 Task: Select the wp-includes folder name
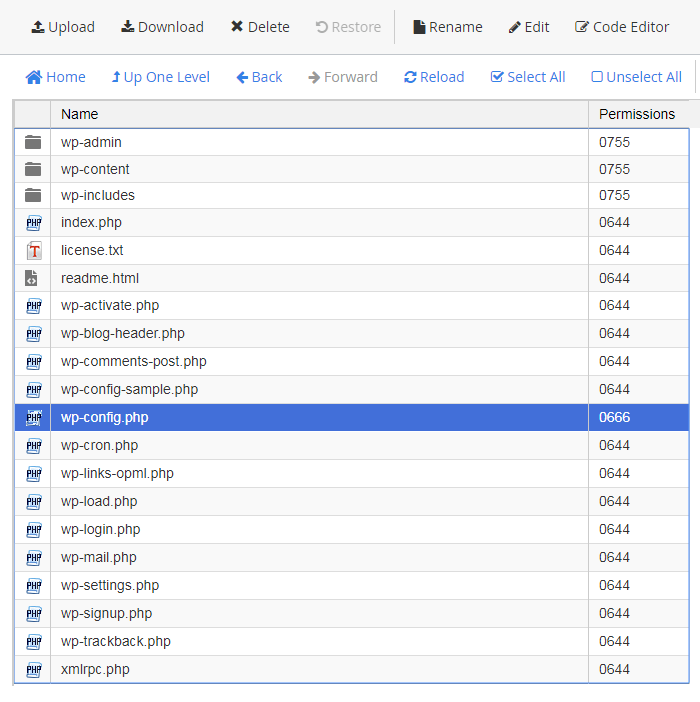[x=98, y=195]
